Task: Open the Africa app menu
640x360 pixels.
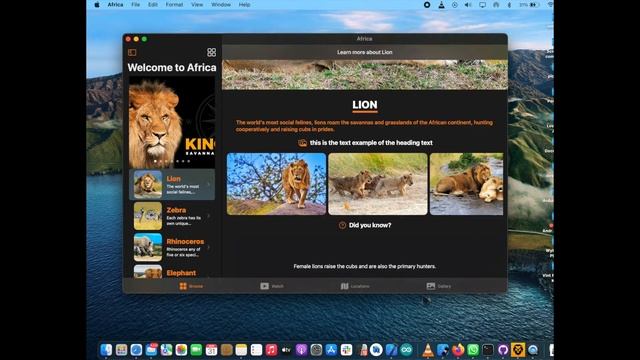Action: [115, 4]
